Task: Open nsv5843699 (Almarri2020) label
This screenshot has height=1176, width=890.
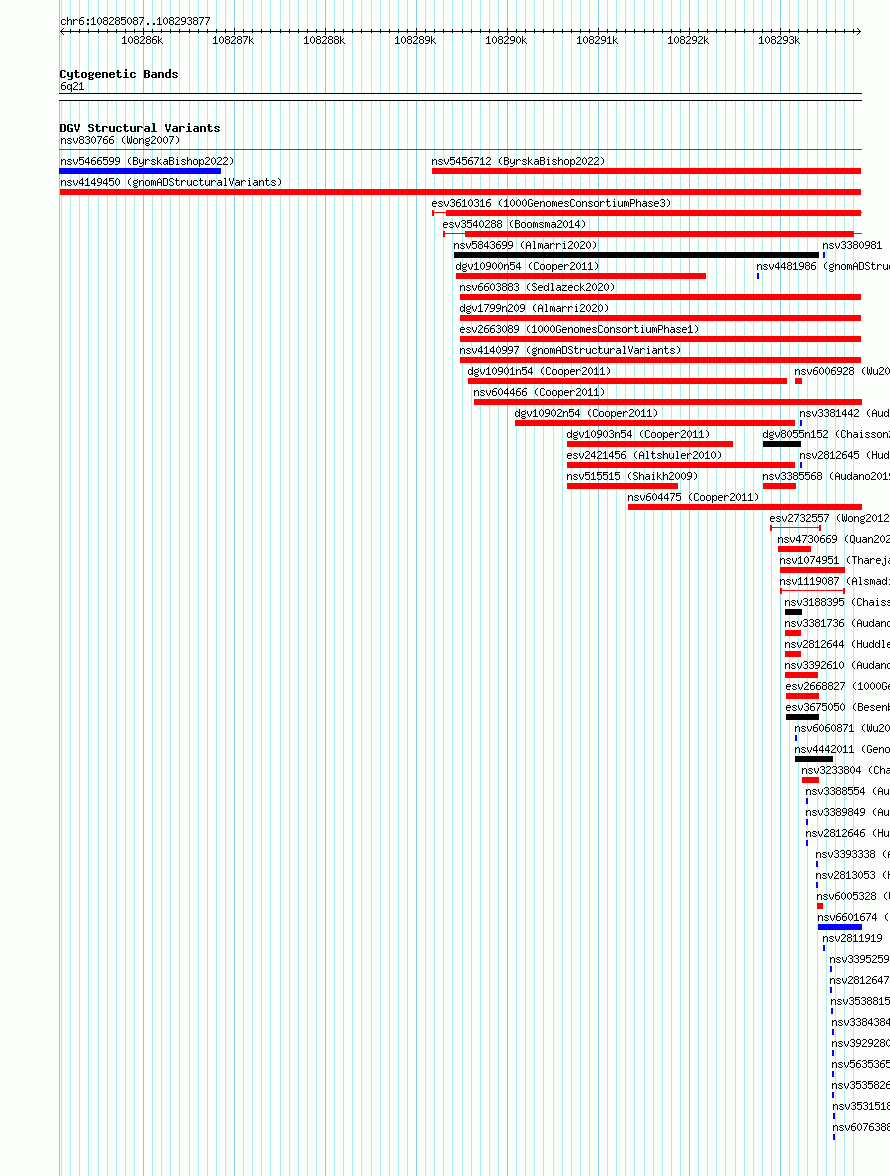Action: [526, 245]
